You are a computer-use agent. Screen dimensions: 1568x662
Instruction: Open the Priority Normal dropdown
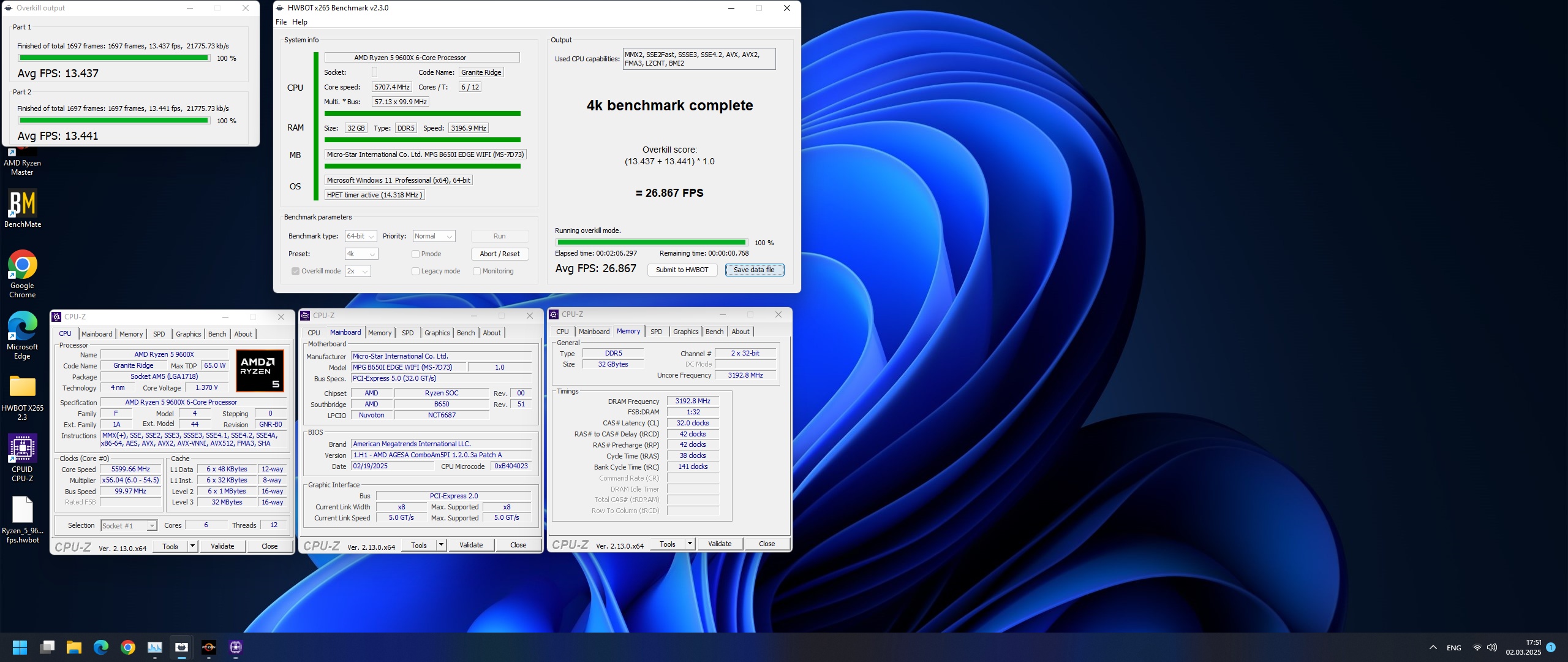point(434,236)
